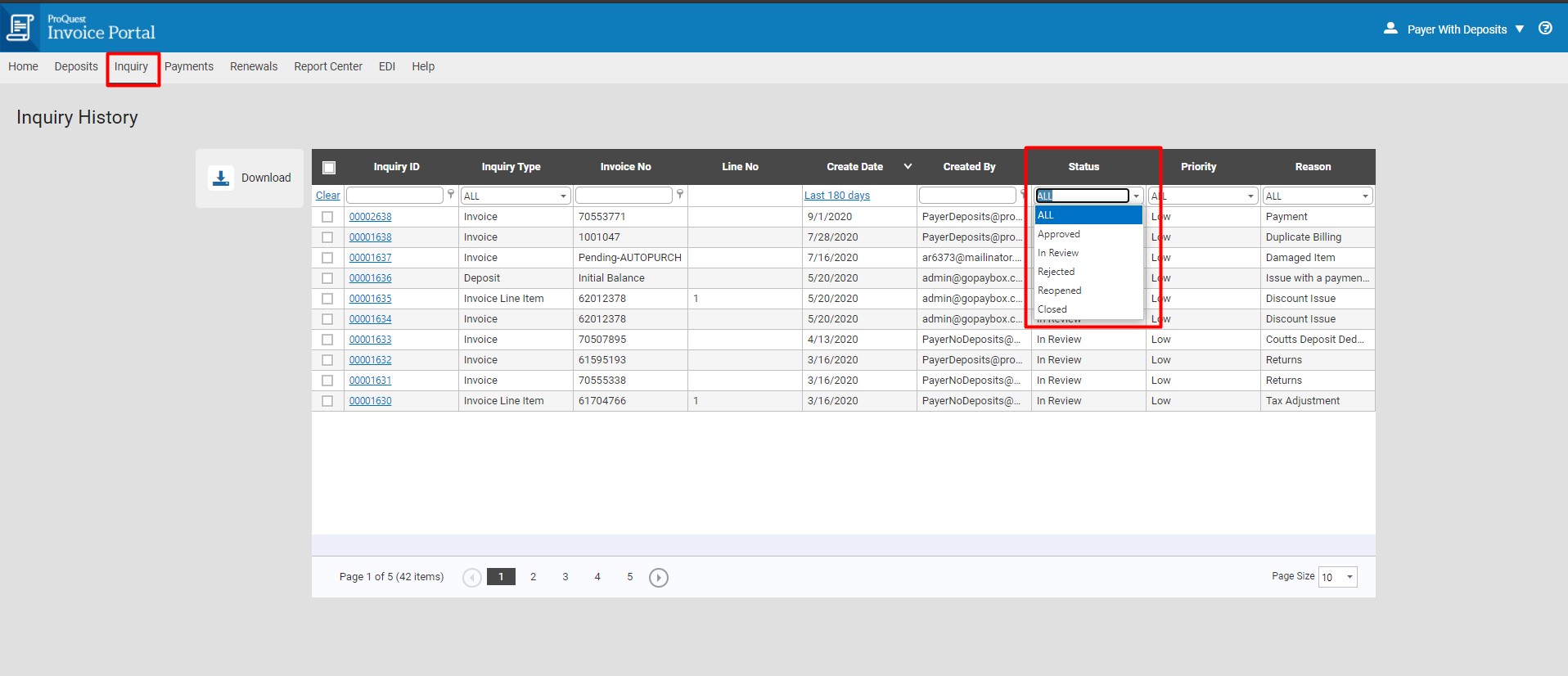Screen dimensions: 1568x676
Task: Open the Renewals menu
Action: pyautogui.click(x=254, y=66)
